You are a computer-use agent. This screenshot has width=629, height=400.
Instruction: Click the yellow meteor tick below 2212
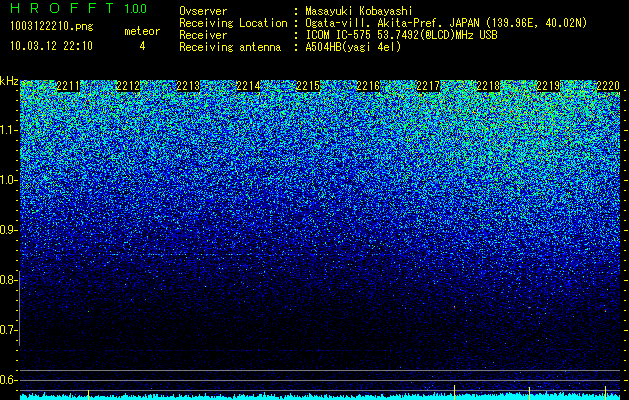(88, 394)
